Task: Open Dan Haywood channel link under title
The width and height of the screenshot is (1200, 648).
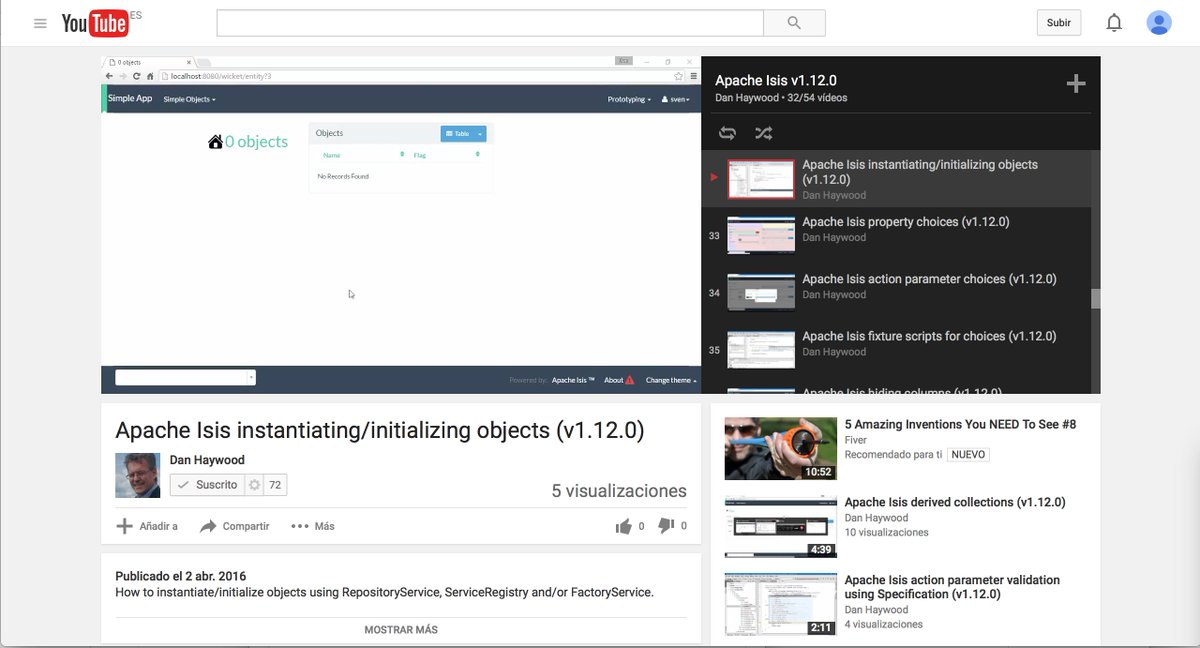Action: pyautogui.click(x=207, y=460)
